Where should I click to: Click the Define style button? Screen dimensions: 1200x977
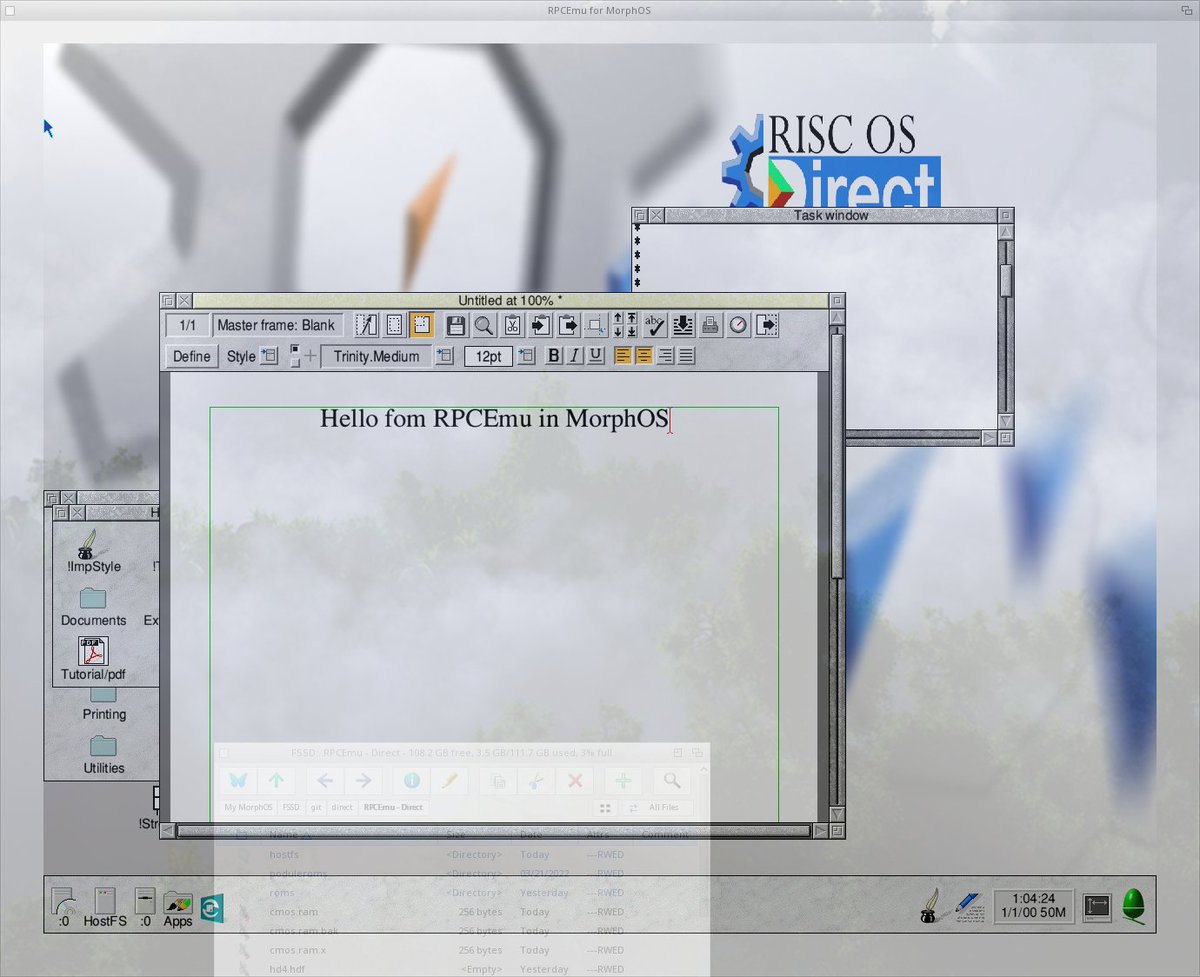192,356
